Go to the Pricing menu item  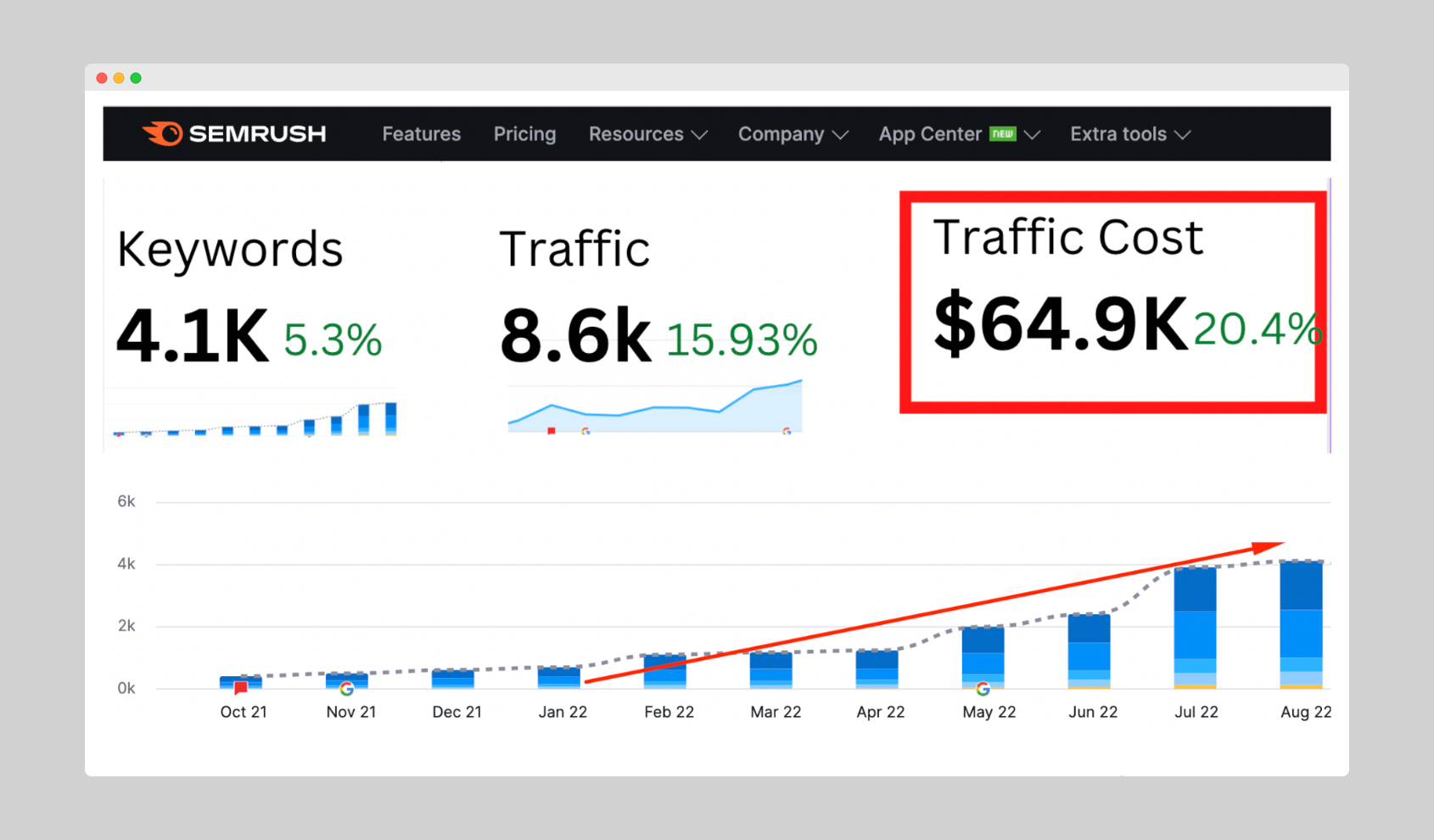[525, 134]
